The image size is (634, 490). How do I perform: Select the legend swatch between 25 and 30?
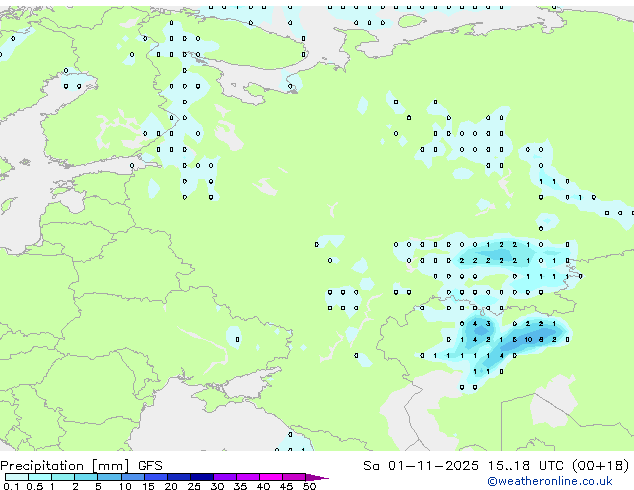(x=201, y=477)
